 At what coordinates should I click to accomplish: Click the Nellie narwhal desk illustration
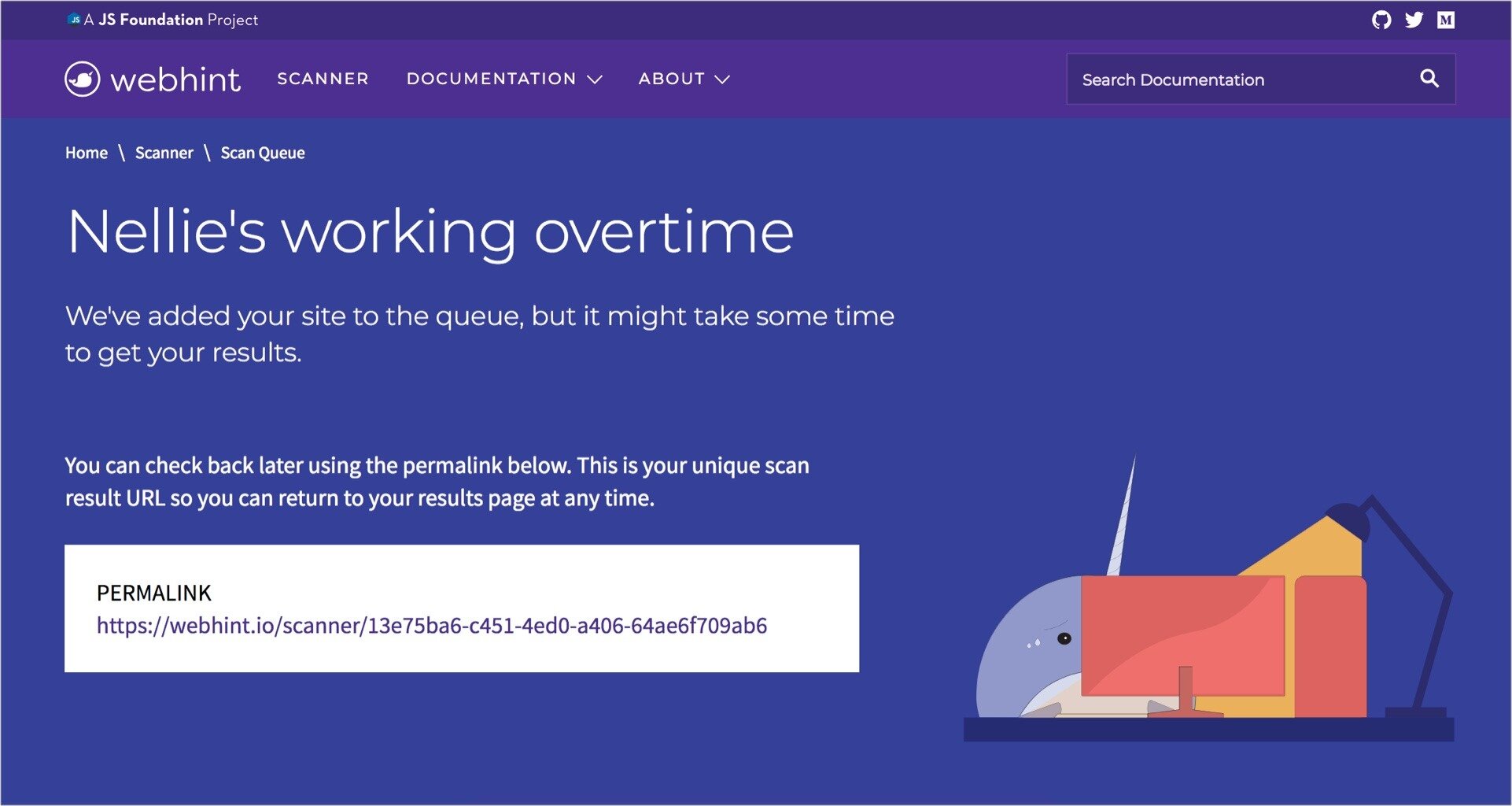[1209, 598]
